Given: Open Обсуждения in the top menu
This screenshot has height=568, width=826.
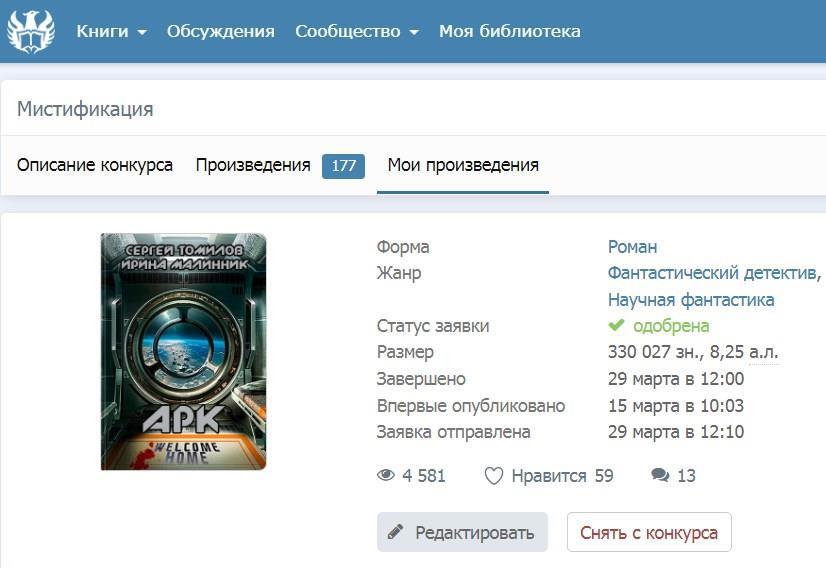Looking at the screenshot, I should pyautogui.click(x=221, y=31).
